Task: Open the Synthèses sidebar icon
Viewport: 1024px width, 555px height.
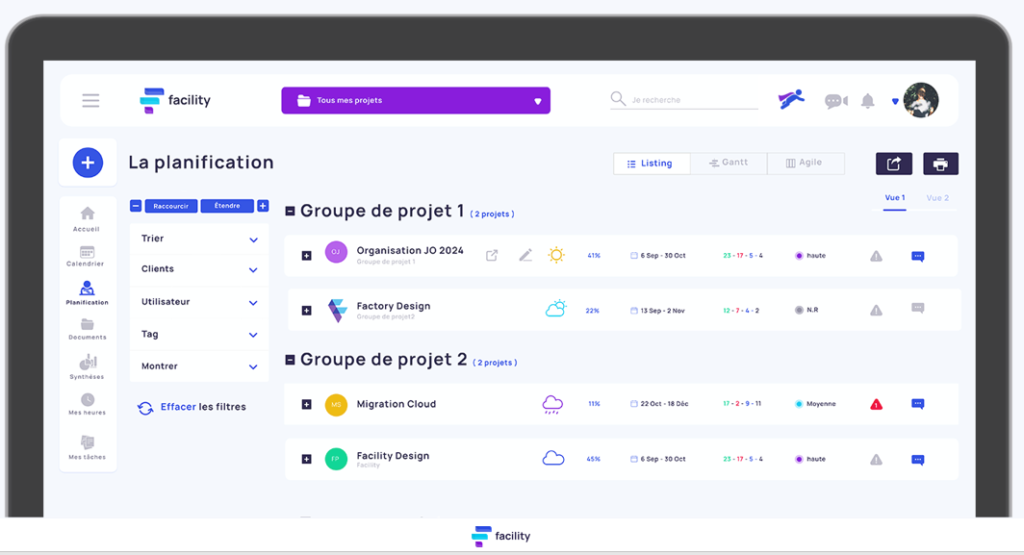Action: pyautogui.click(x=87, y=362)
